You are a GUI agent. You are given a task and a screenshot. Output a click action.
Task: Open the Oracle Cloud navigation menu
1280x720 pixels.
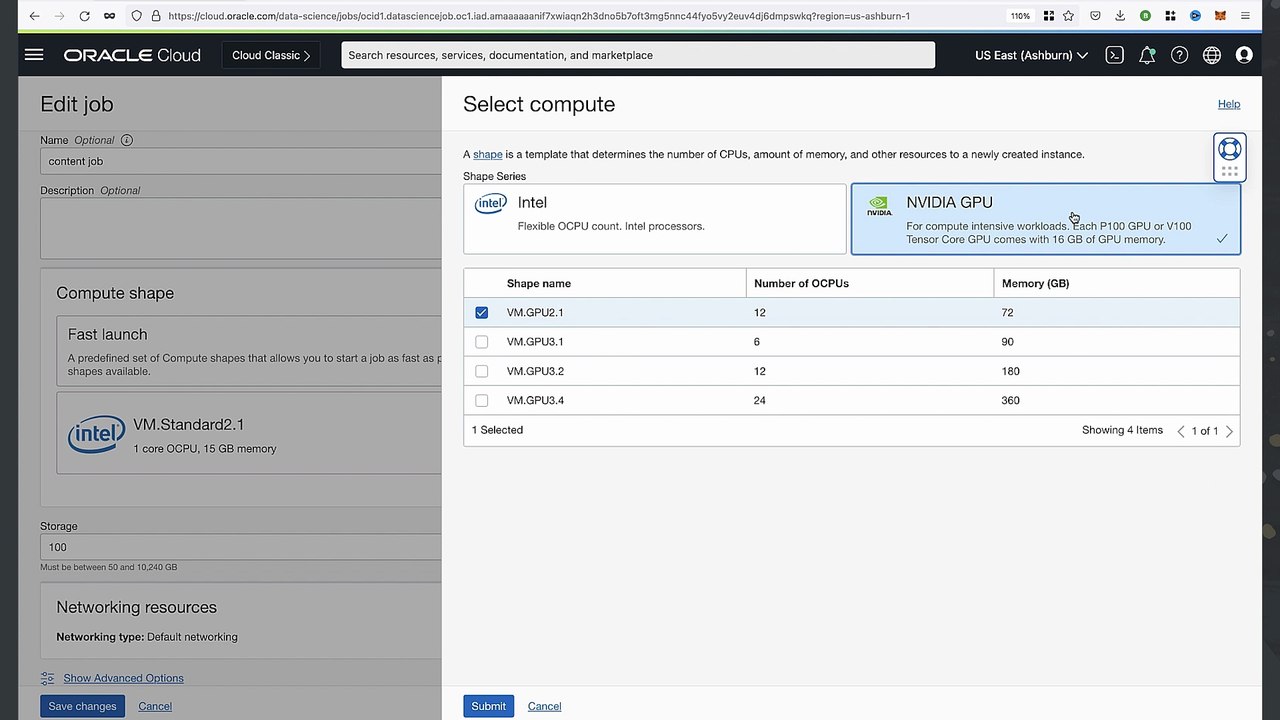coord(34,55)
